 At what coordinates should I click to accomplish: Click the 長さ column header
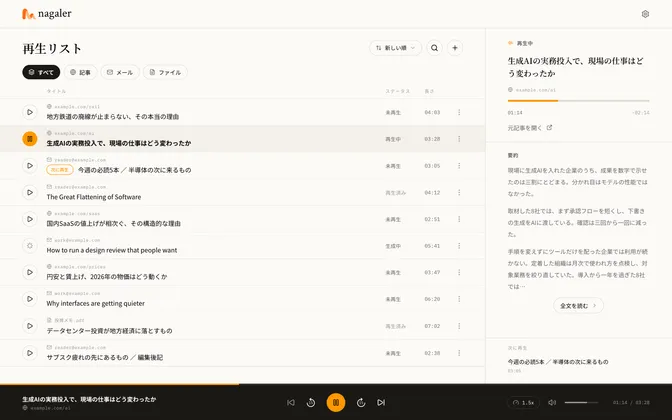[429, 91]
